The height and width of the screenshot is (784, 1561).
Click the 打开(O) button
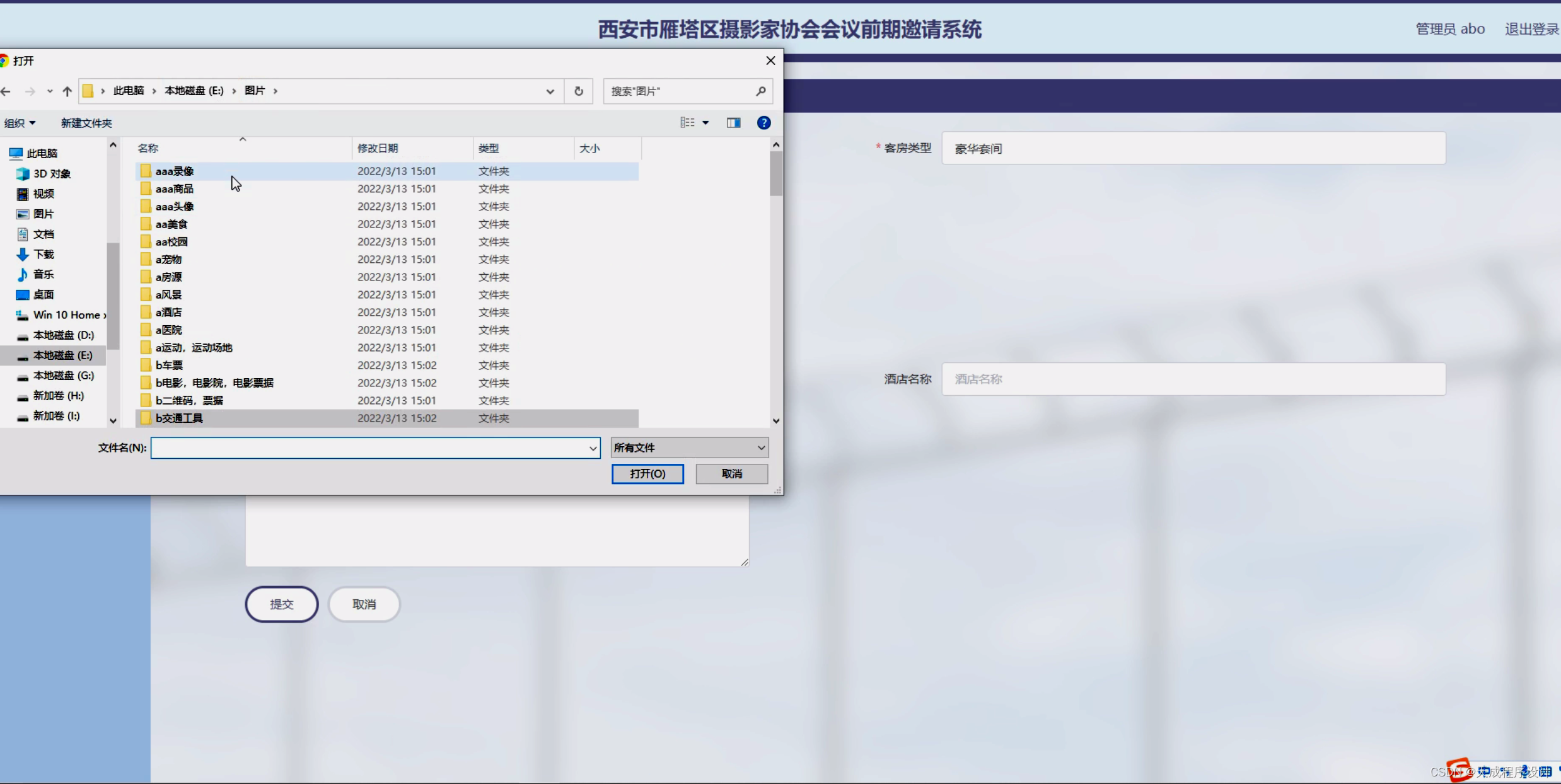point(647,473)
